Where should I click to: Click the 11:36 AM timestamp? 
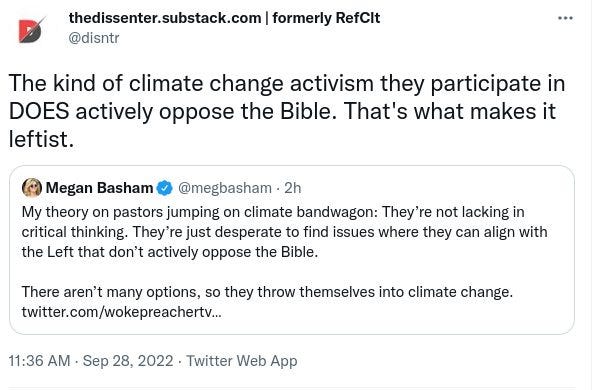(39, 360)
